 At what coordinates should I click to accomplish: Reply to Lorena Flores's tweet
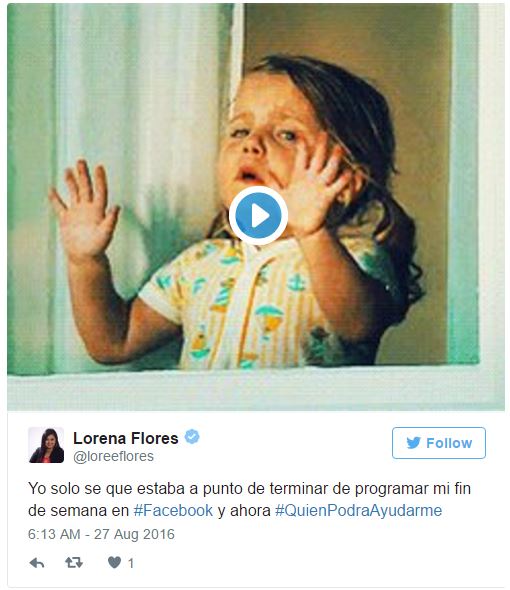tap(37, 563)
